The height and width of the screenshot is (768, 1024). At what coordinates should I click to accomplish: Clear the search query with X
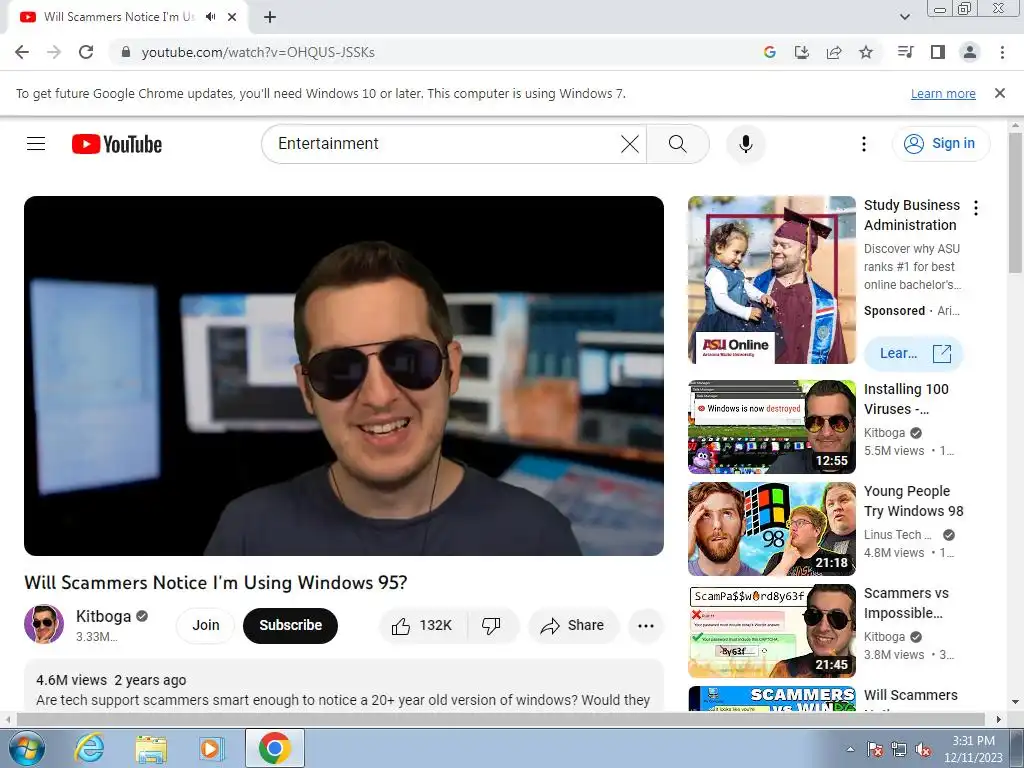coord(630,144)
